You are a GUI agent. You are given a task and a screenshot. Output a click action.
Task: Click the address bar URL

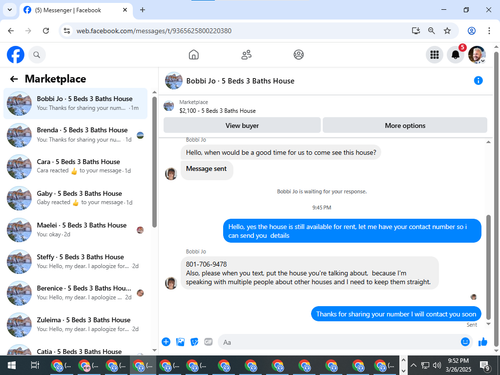(154, 31)
